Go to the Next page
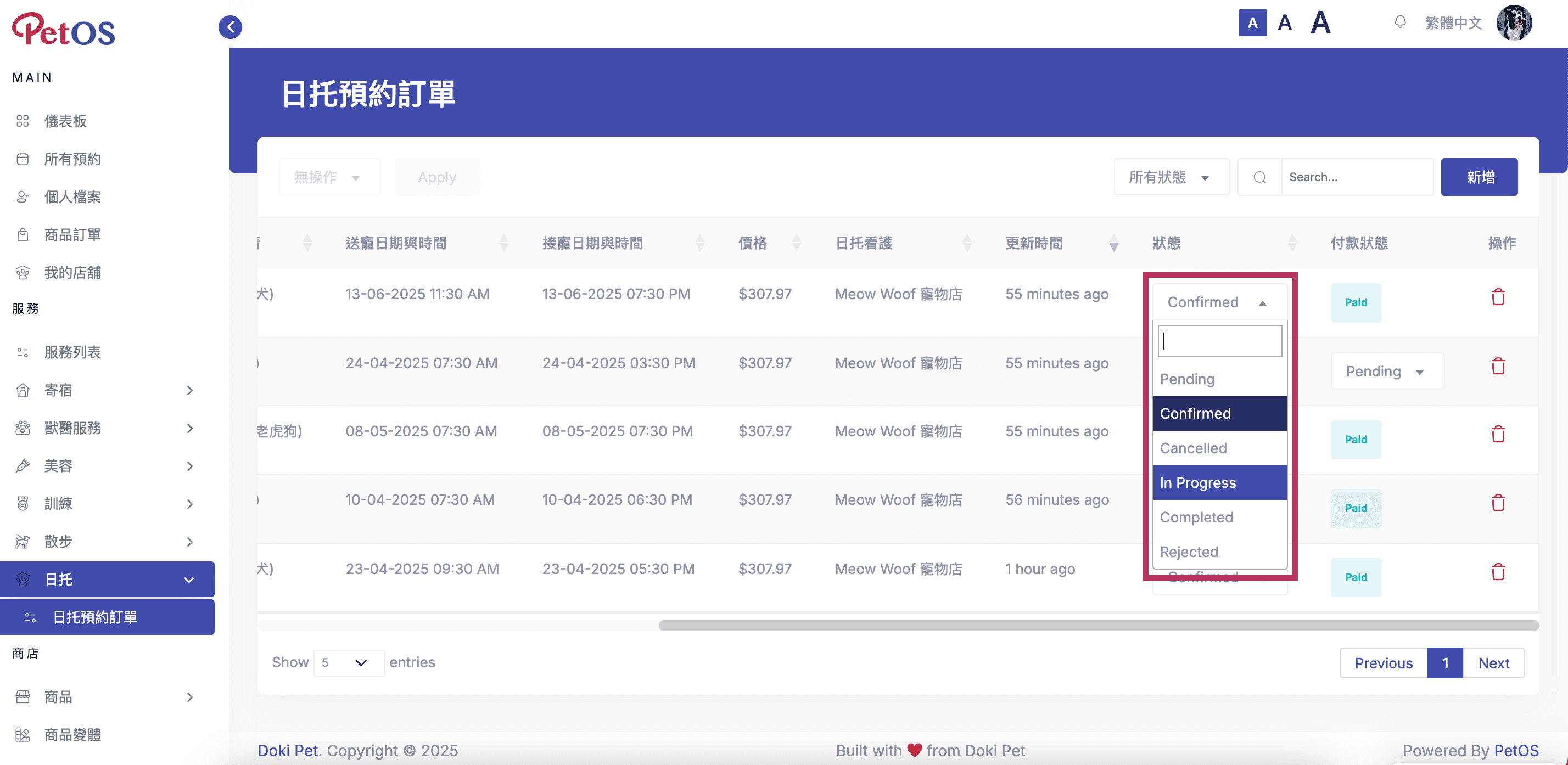Viewport: 1568px width, 765px height. 1494,663
